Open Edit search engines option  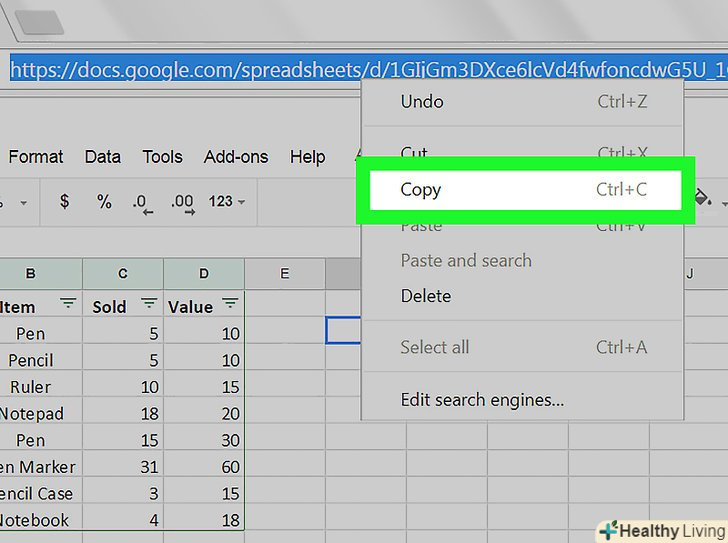(x=522, y=400)
